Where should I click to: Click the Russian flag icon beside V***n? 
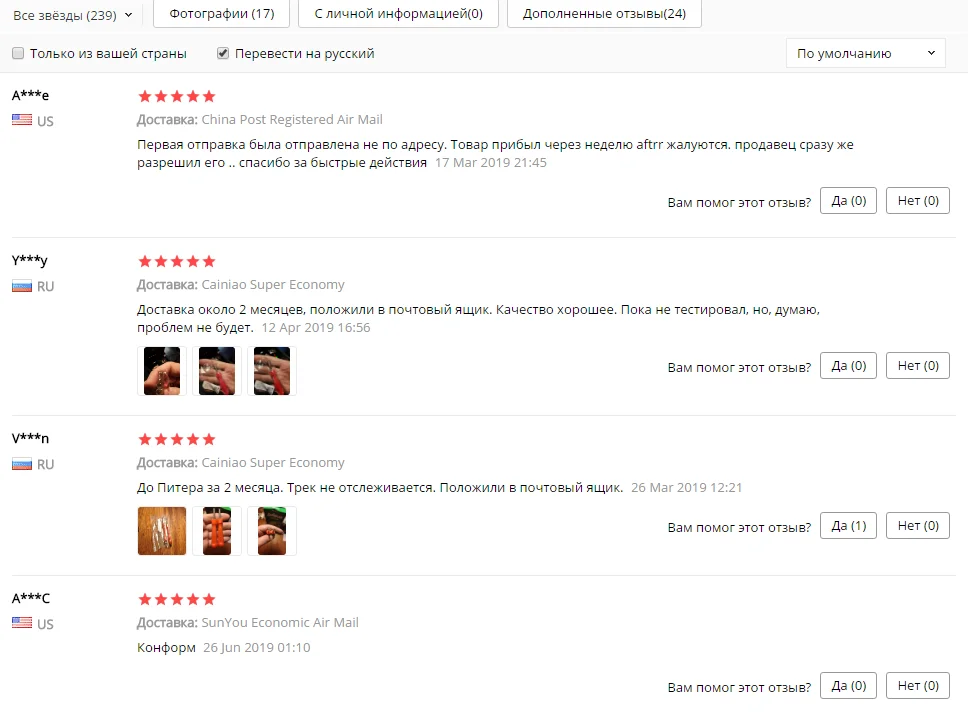(22, 464)
